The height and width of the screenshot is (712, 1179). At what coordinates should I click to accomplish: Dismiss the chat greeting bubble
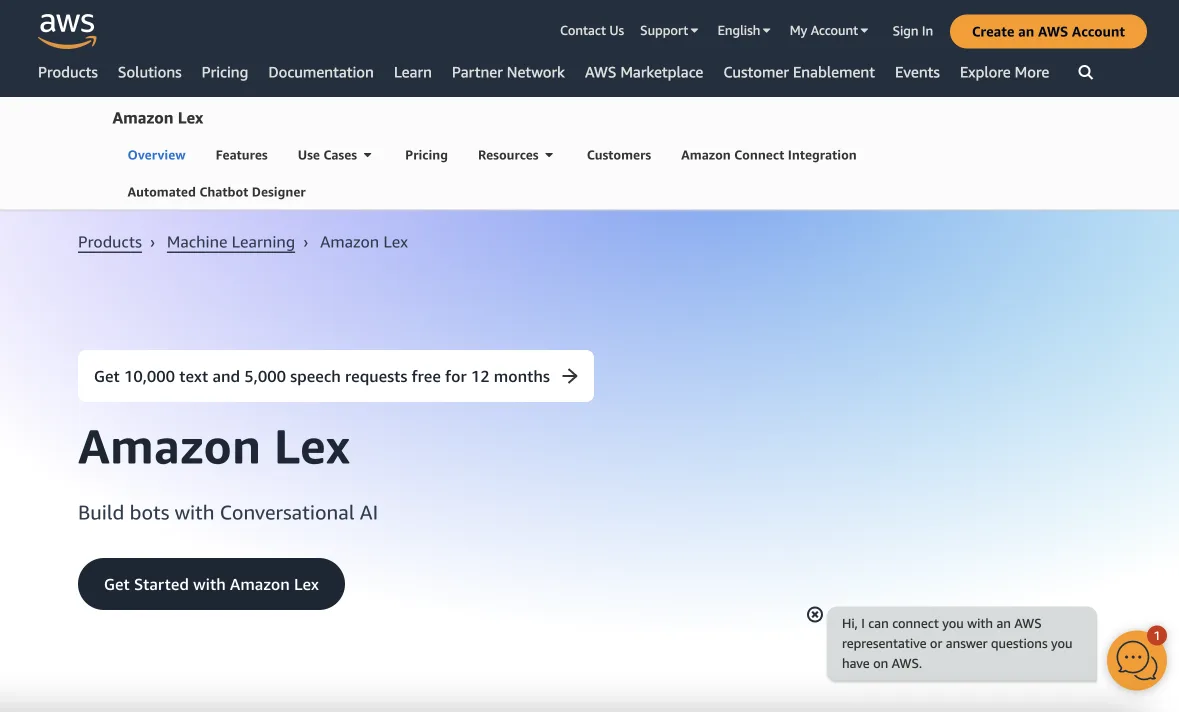tap(814, 614)
